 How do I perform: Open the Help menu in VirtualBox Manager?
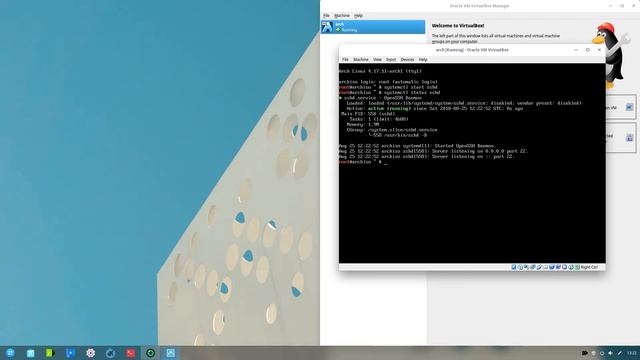click(x=358, y=16)
